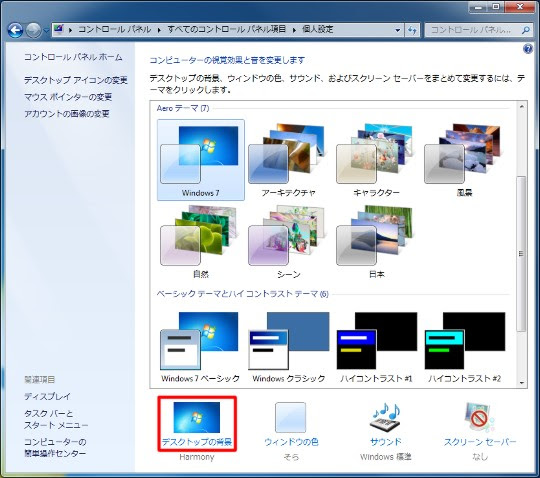
Task: Click the theme list vertical scrollbar thumb
Action: click(521, 254)
